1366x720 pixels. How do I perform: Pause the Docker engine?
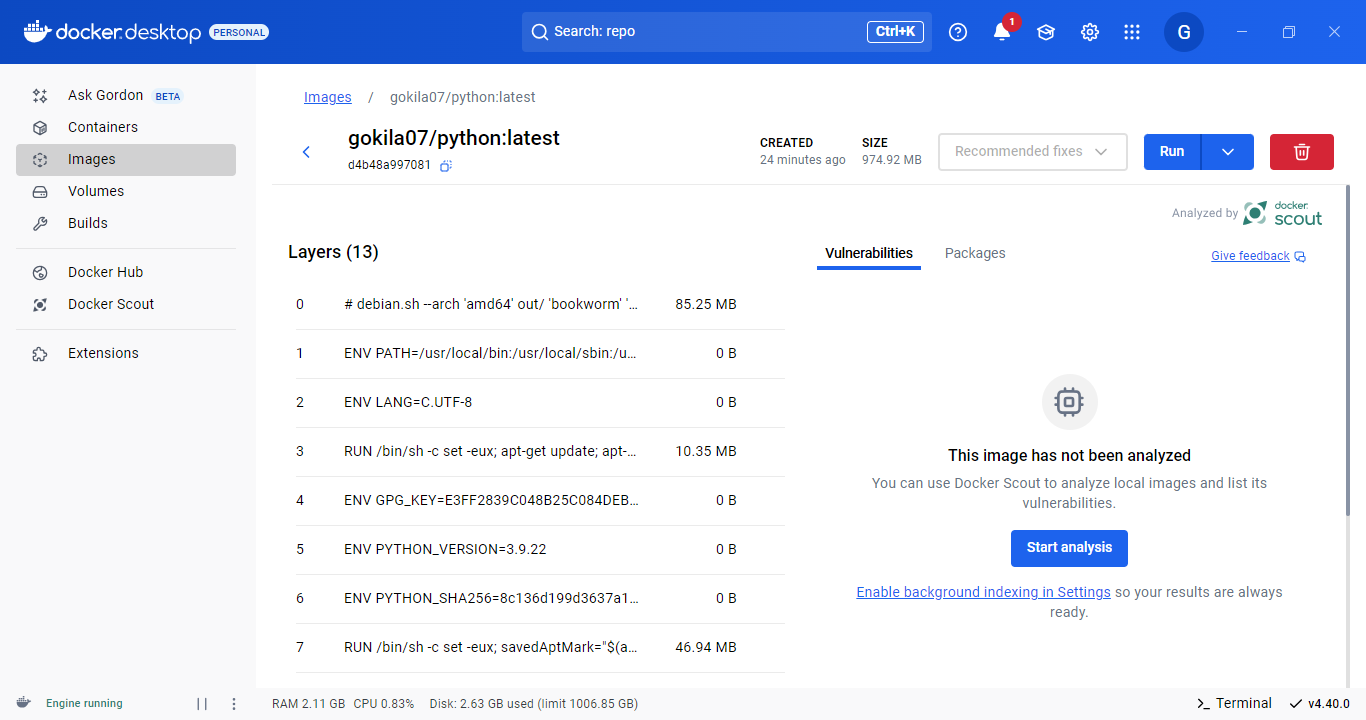click(202, 704)
